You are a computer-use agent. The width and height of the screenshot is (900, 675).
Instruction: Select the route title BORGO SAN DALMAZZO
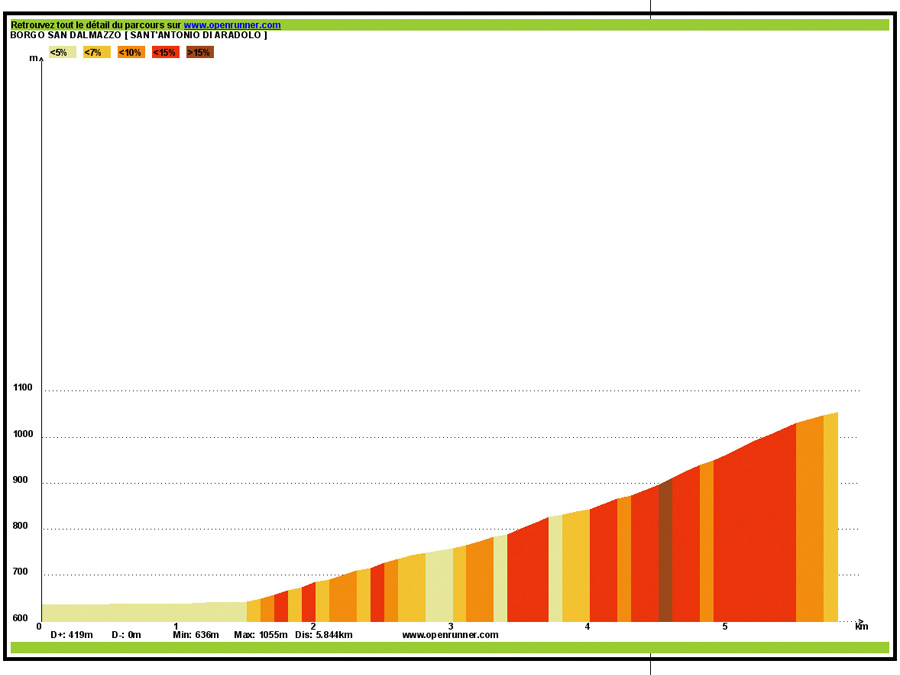[65, 35]
